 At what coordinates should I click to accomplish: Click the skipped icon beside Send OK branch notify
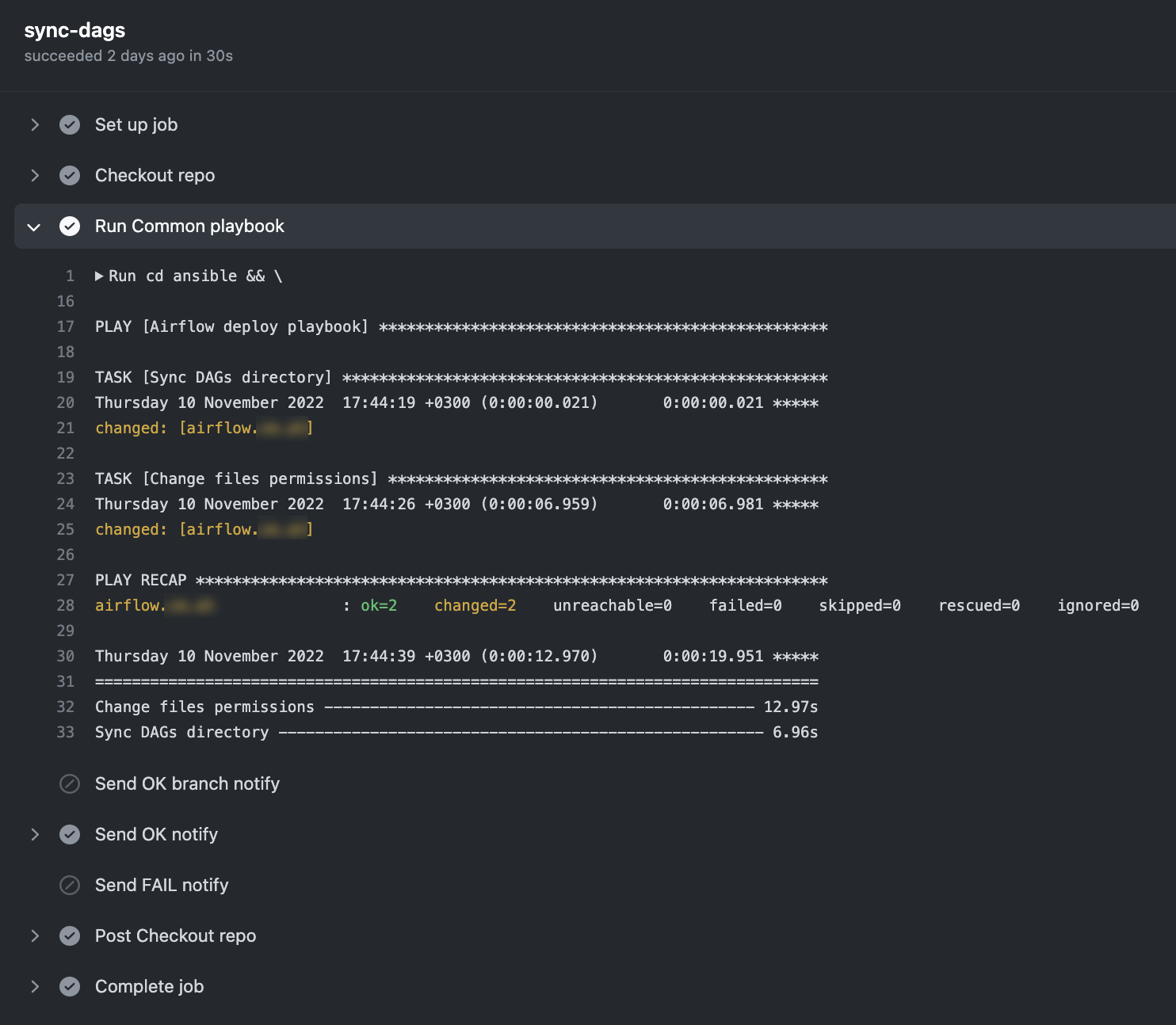coord(70,784)
